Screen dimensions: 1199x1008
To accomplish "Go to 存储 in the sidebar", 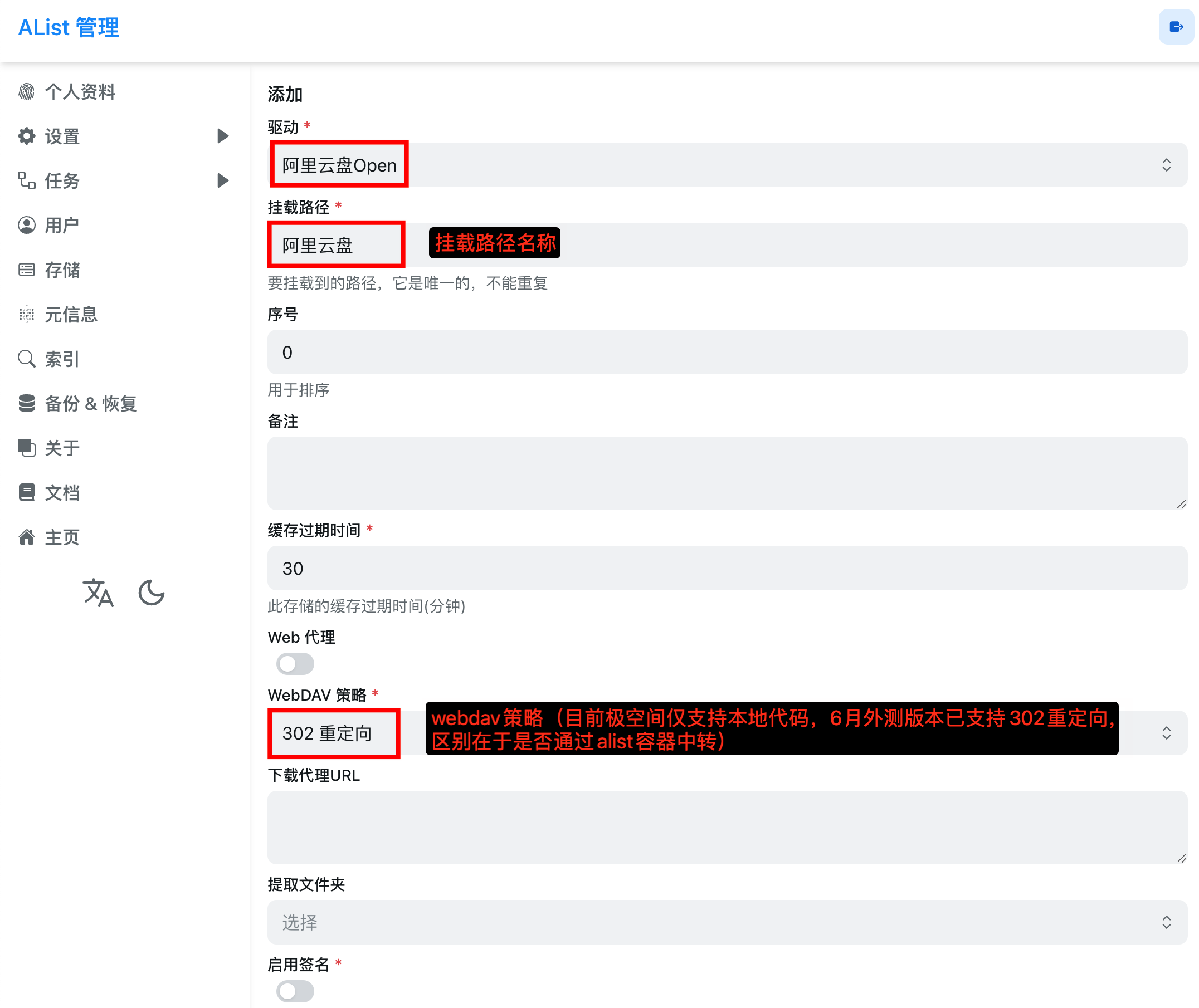I will pyautogui.click(x=62, y=270).
